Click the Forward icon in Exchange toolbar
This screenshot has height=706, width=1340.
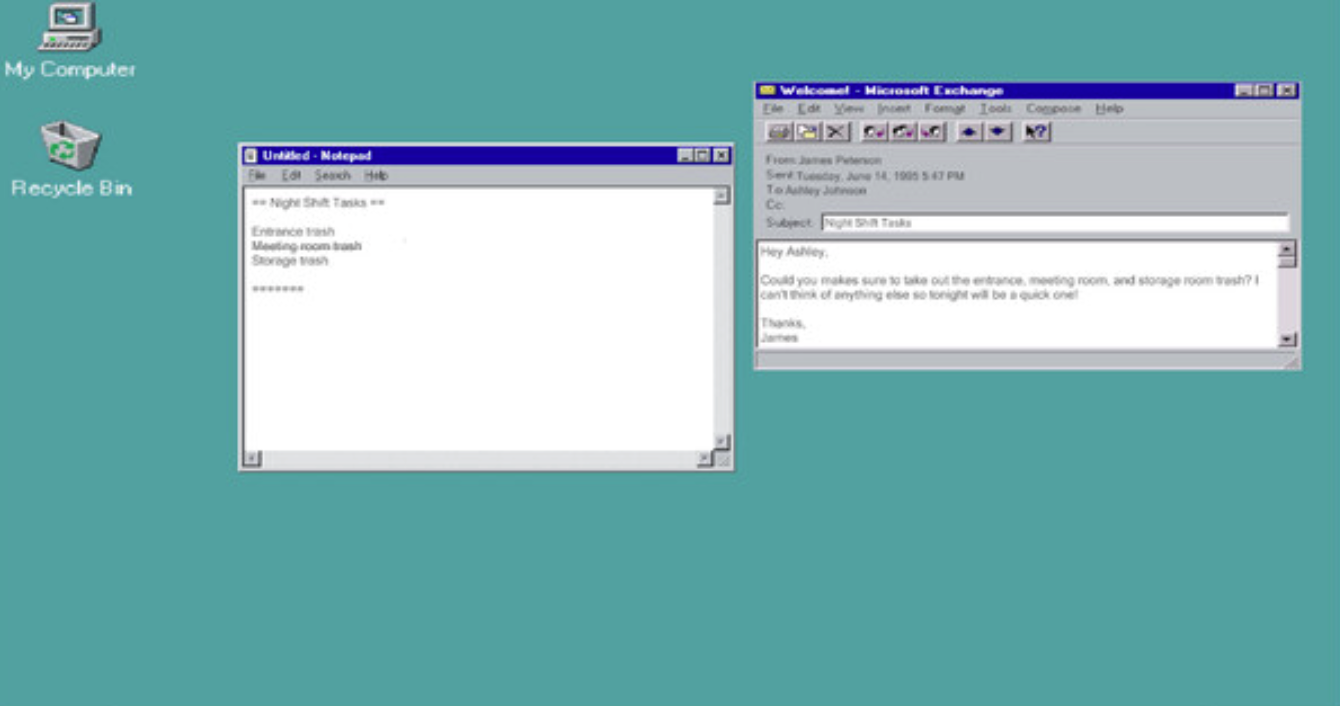[x=931, y=132]
